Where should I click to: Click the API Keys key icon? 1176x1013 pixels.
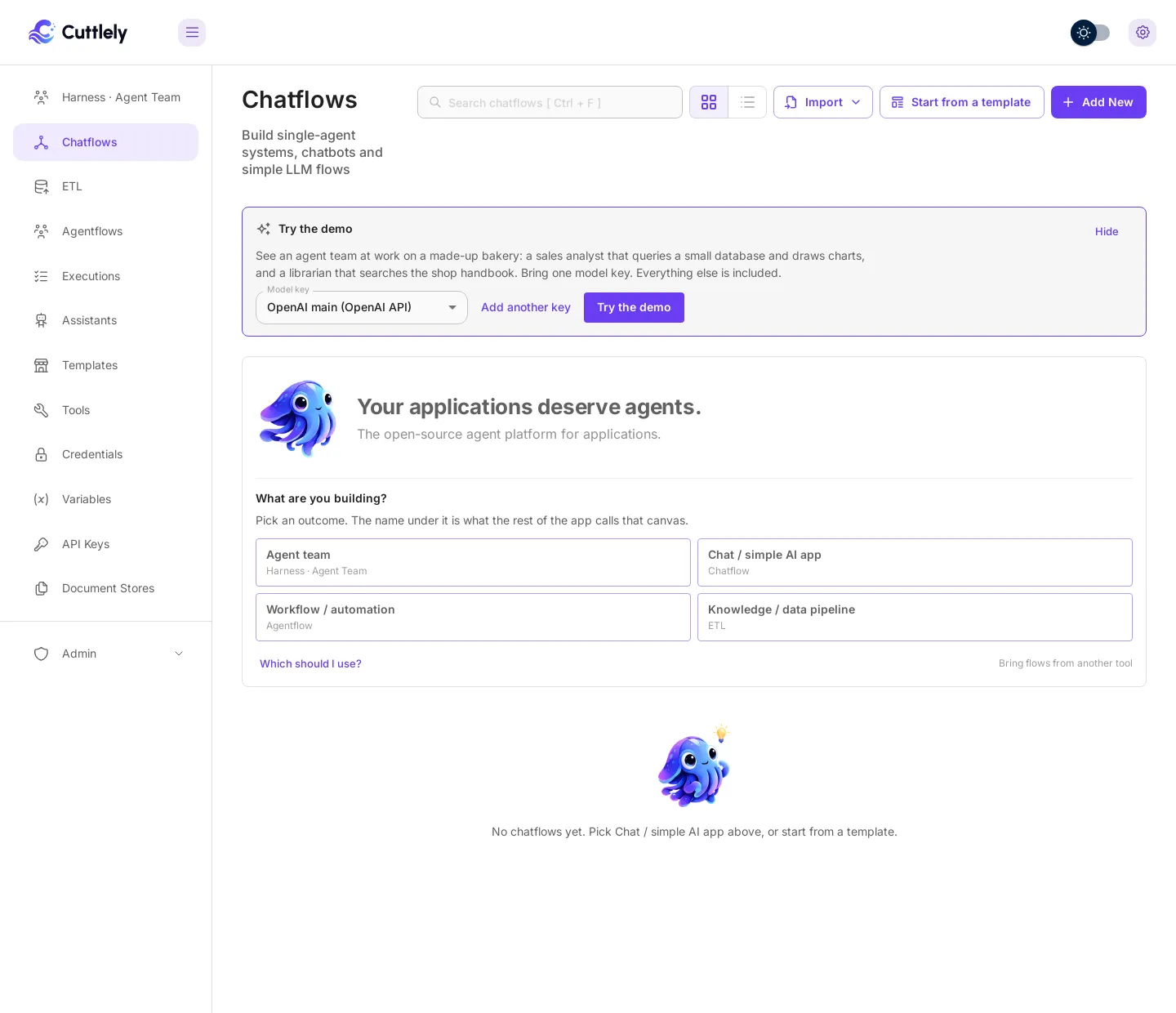pyautogui.click(x=41, y=544)
